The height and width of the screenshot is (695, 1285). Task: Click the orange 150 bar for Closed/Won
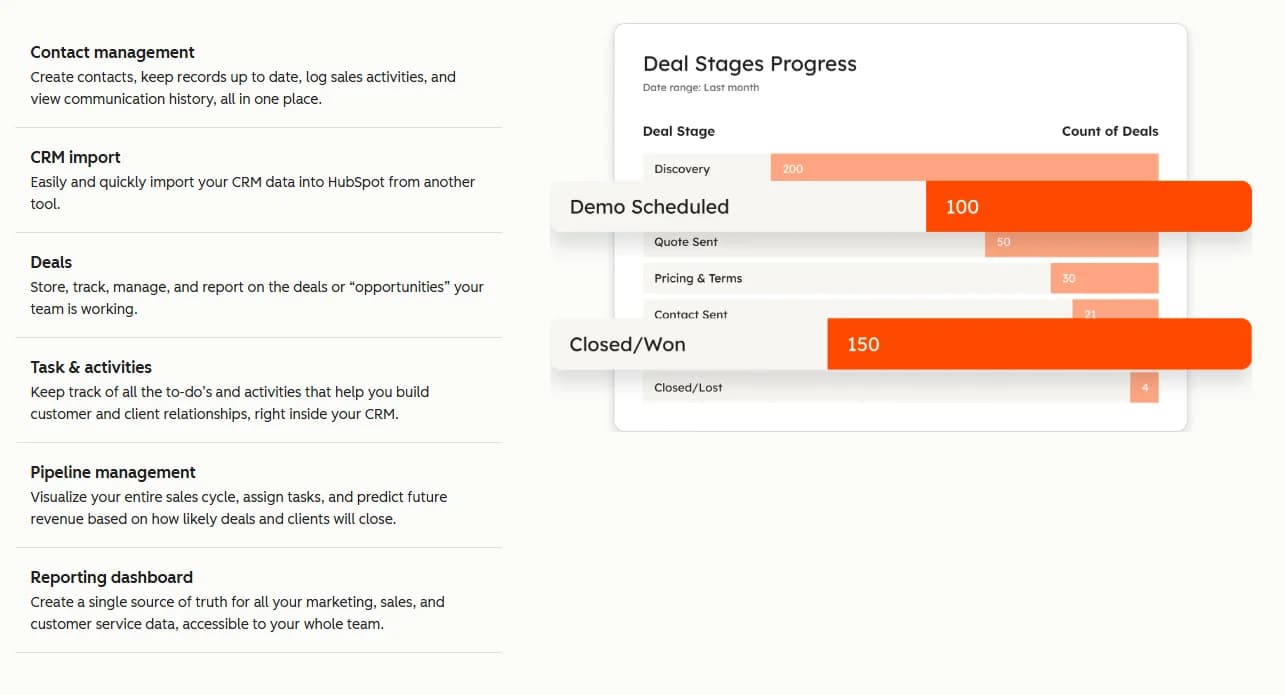tap(1038, 344)
